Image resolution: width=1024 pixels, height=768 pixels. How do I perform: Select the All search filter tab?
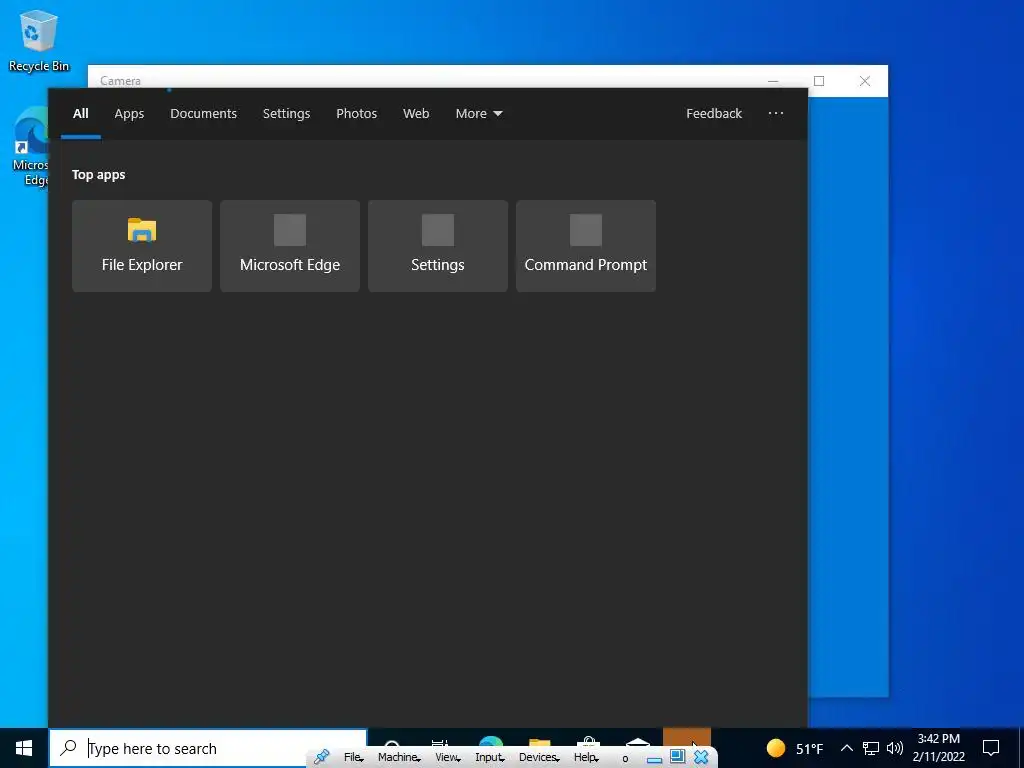(x=80, y=114)
